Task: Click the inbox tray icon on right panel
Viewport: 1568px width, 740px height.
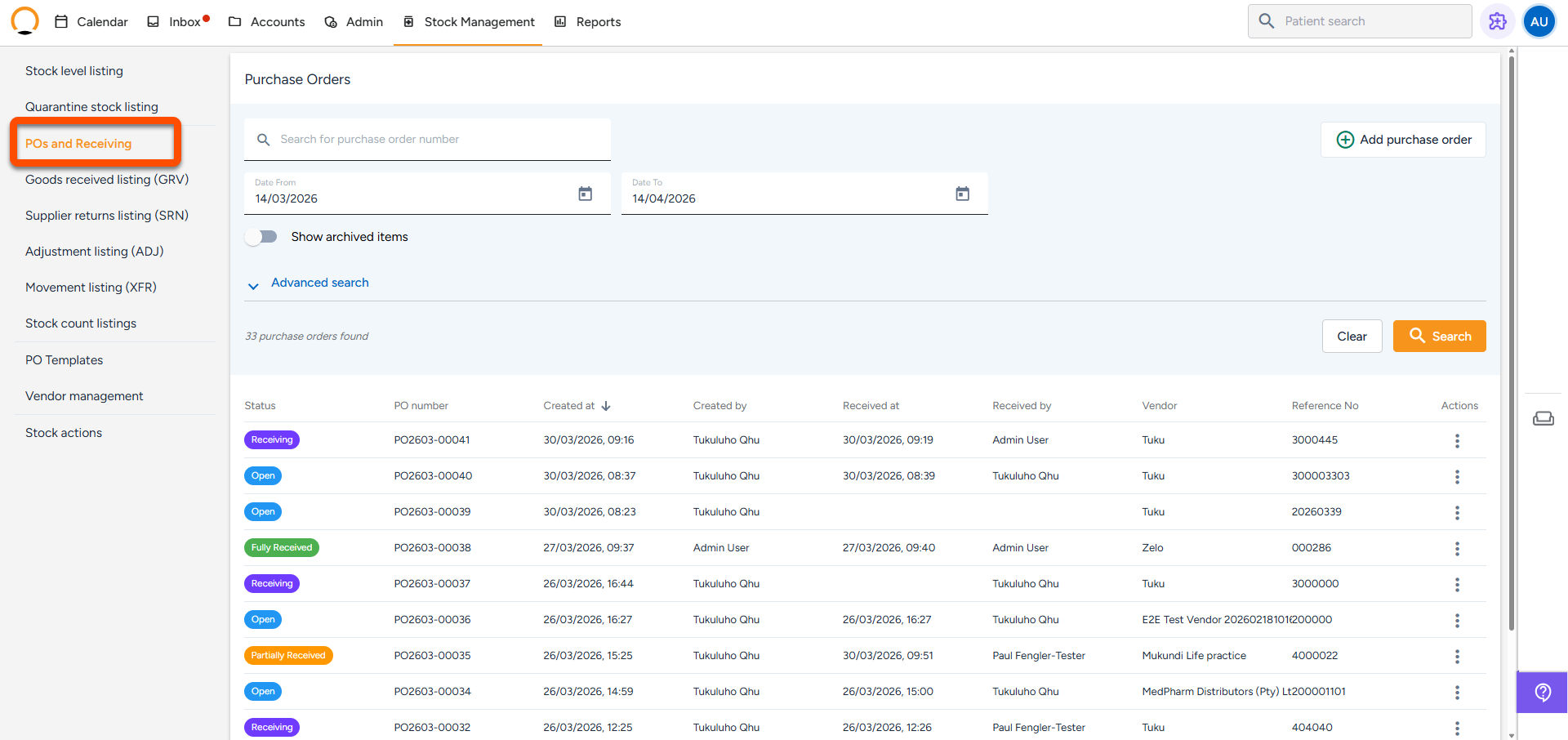Action: point(1543,419)
